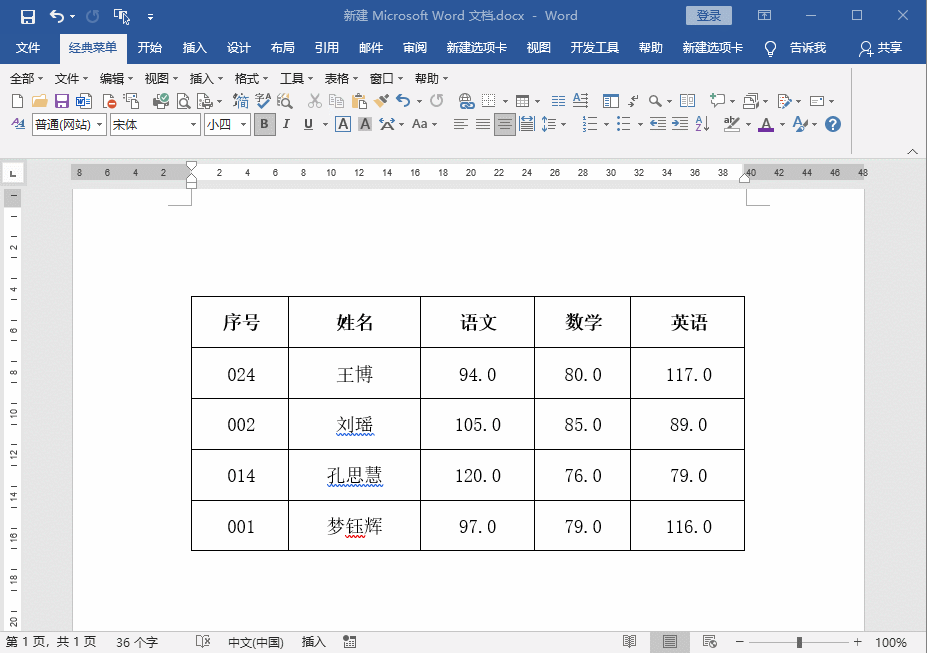Sort the table with the sort icon
Viewport: 927px width, 653px height.
pos(701,123)
